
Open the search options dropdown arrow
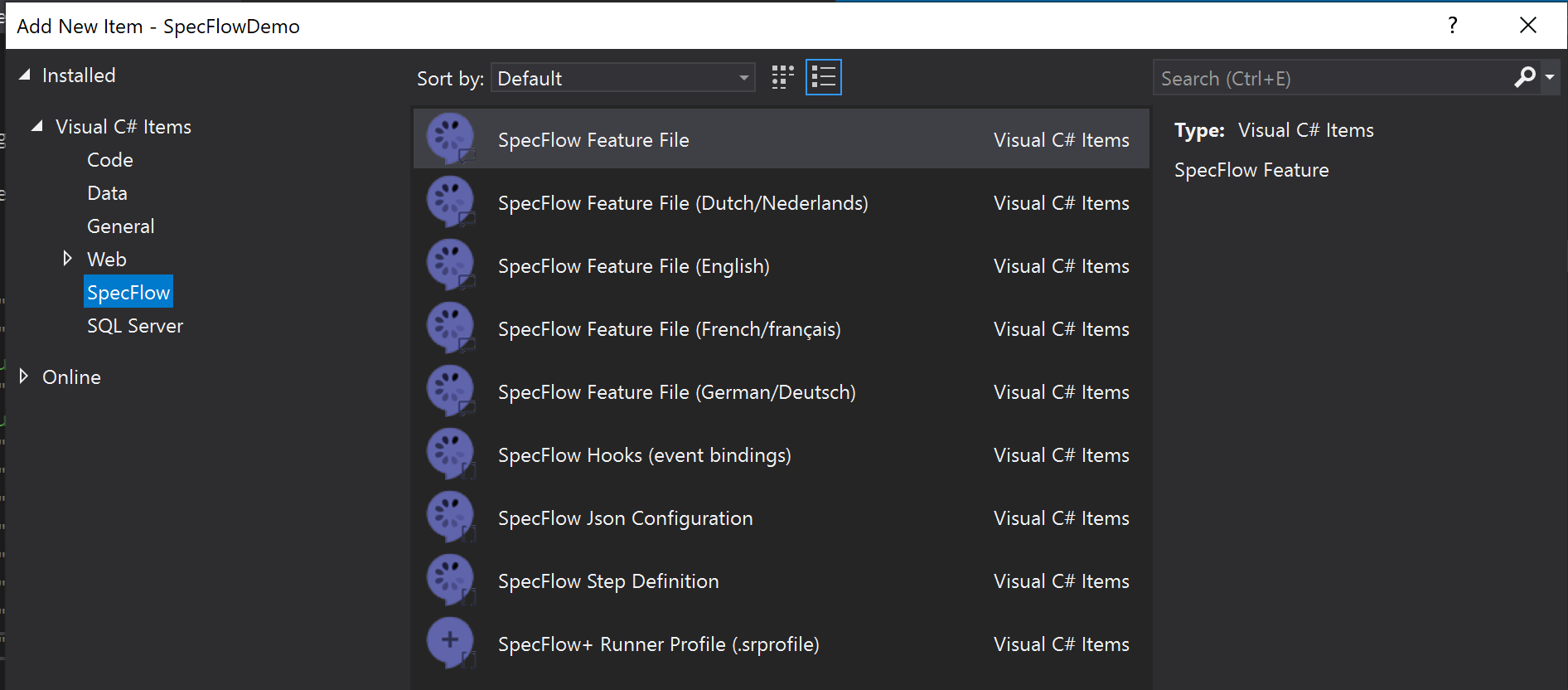[x=1550, y=78]
